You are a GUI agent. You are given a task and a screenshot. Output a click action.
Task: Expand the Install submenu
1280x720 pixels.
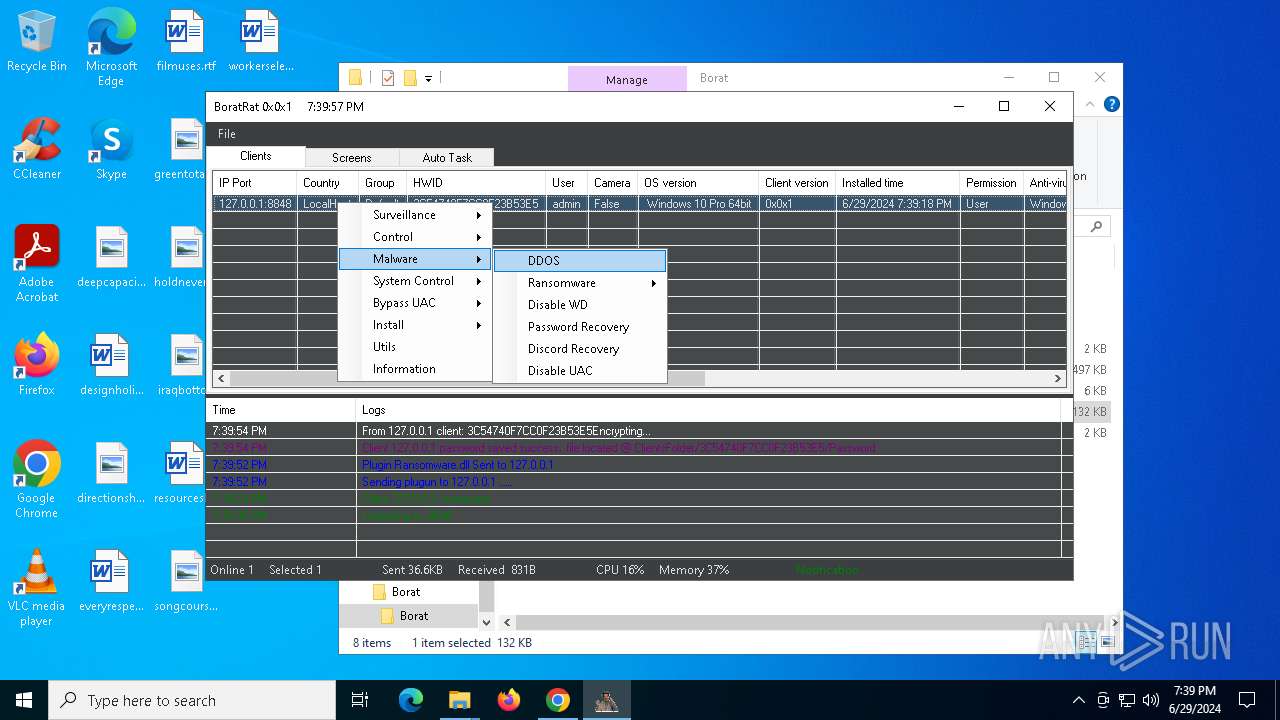414,325
